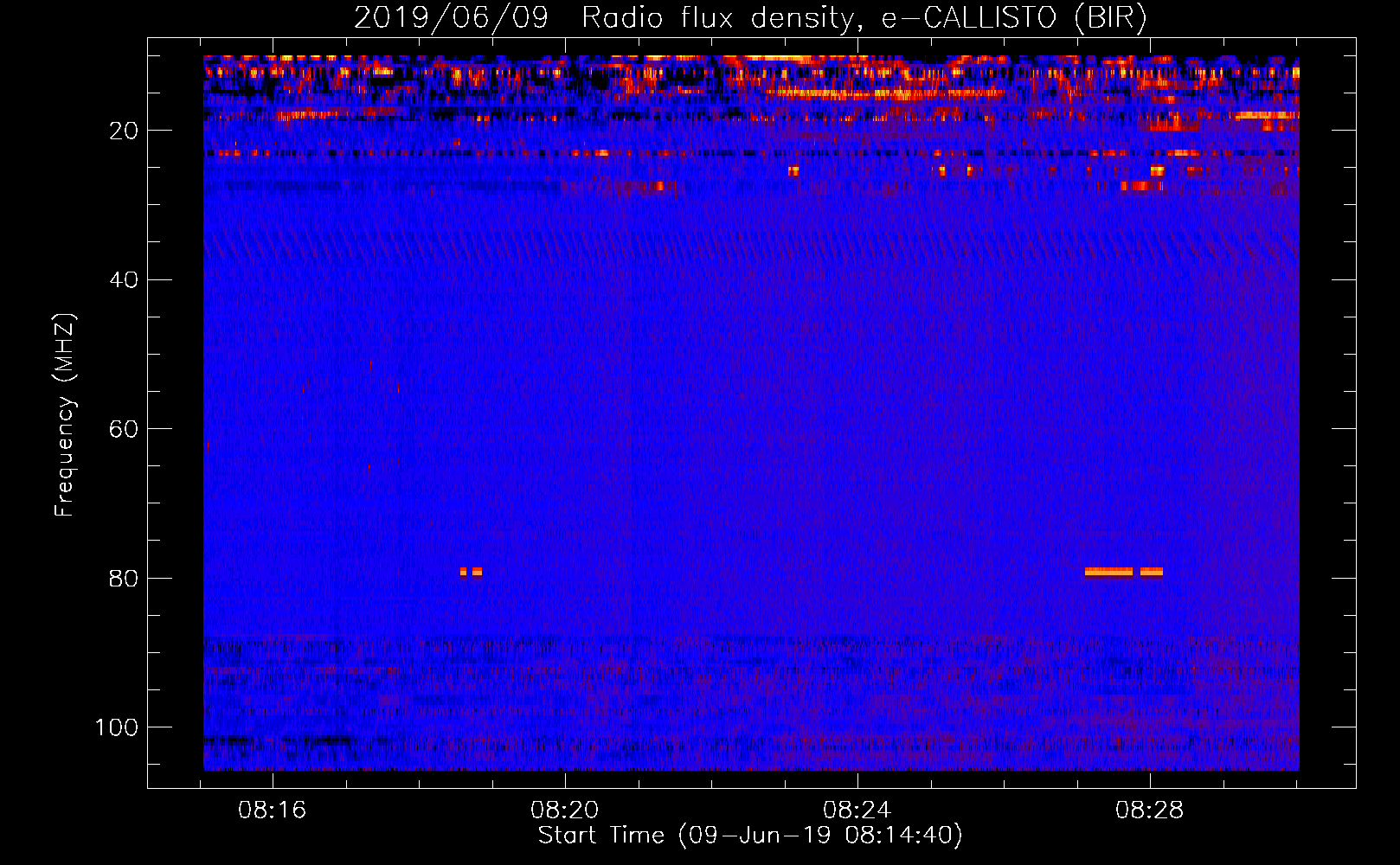Click the 08:20 time tick label
Viewport: 1400px width, 865px height.
565,811
